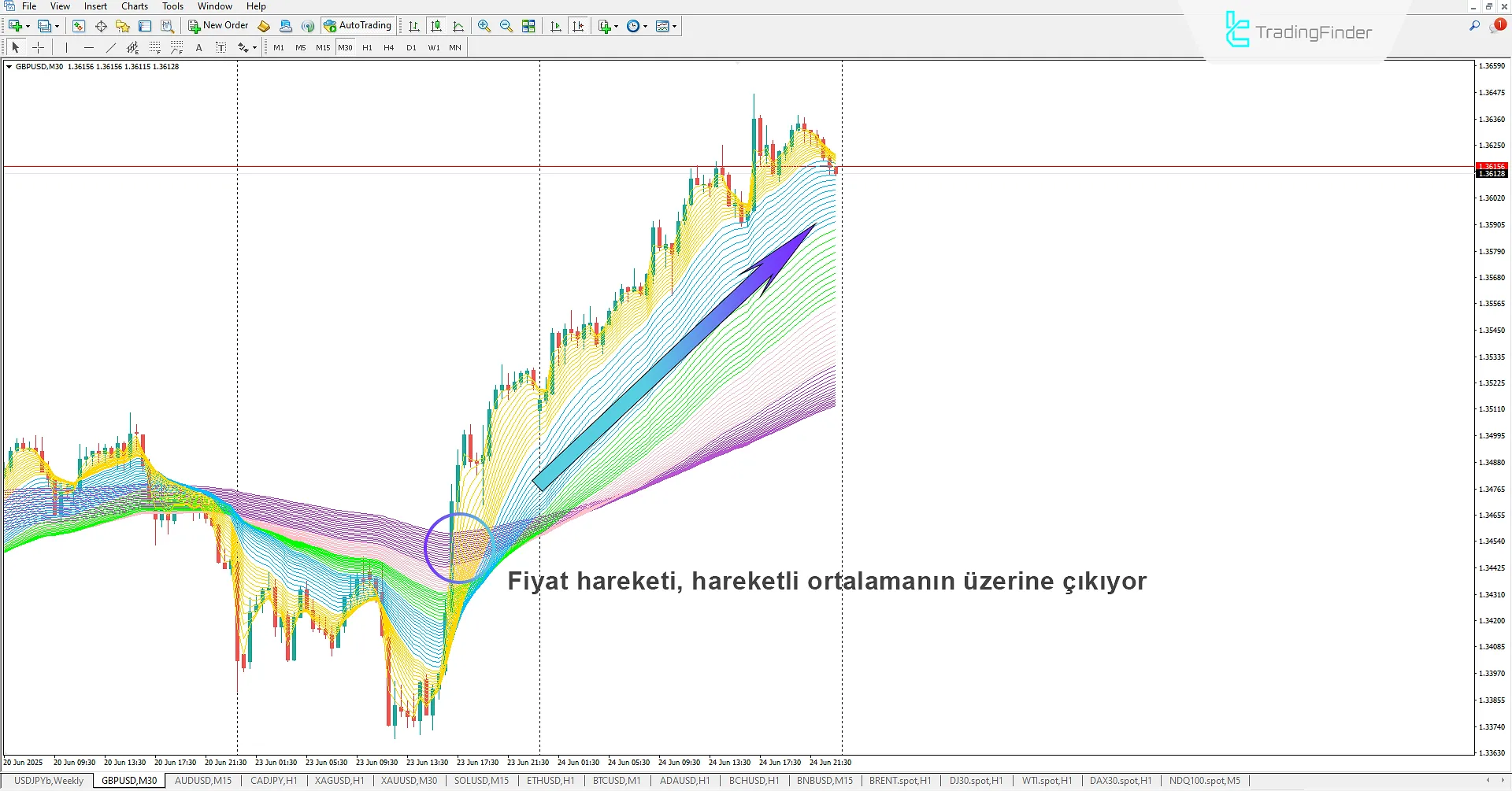1512x791 pixels.
Task: Tile the chart windows
Action: [x=528, y=25]
